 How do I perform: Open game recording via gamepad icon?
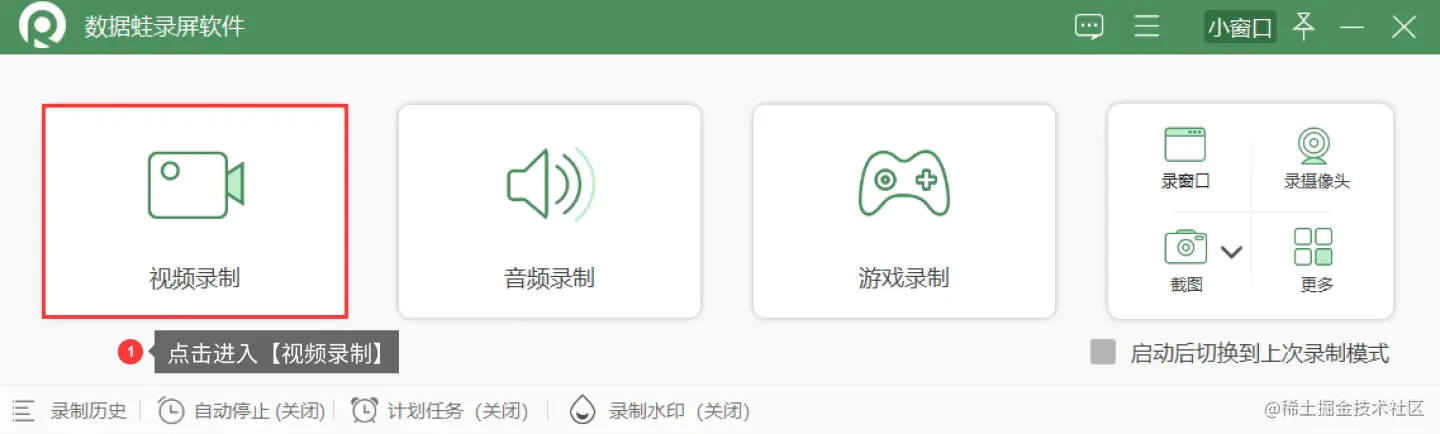point(904,183)
